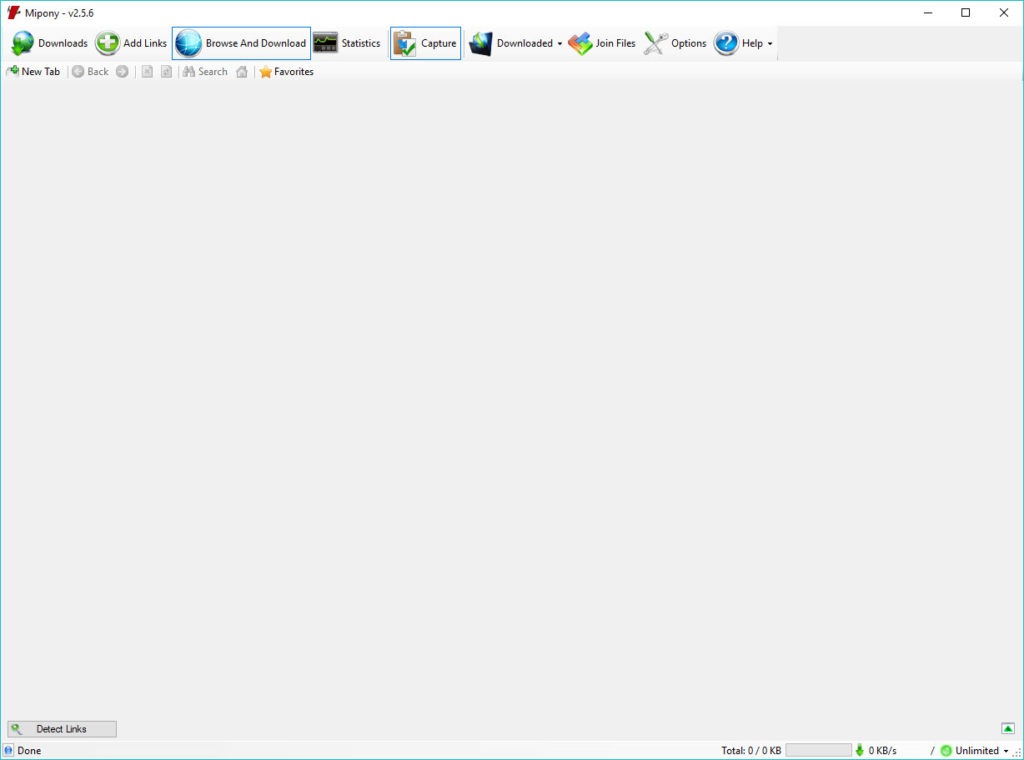Click the Total: 0 / 0 KB text

pyautogui.click(x=751, y=751)
